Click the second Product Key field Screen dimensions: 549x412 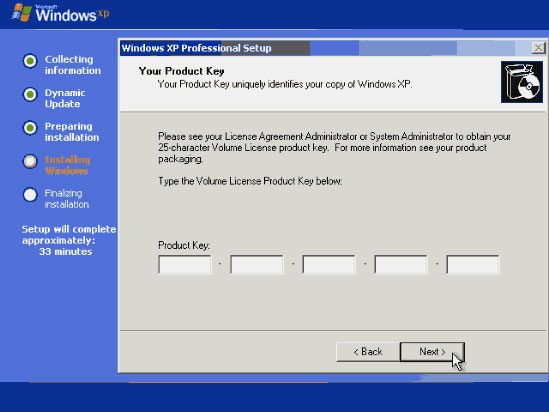pyautogui.click(x=257, y=265)
